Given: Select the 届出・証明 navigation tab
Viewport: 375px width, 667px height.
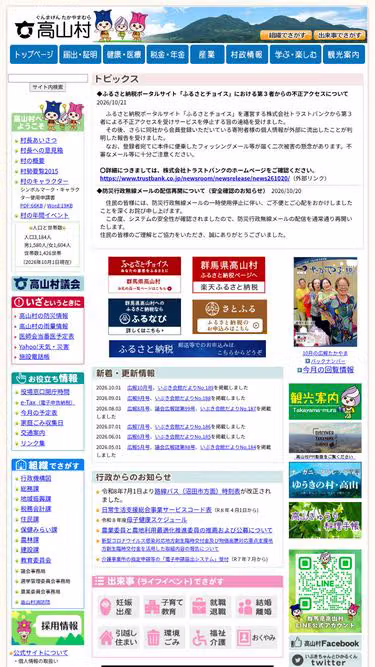Looking at the screenshot, I should pyautogui.click(x=80, y=54).
